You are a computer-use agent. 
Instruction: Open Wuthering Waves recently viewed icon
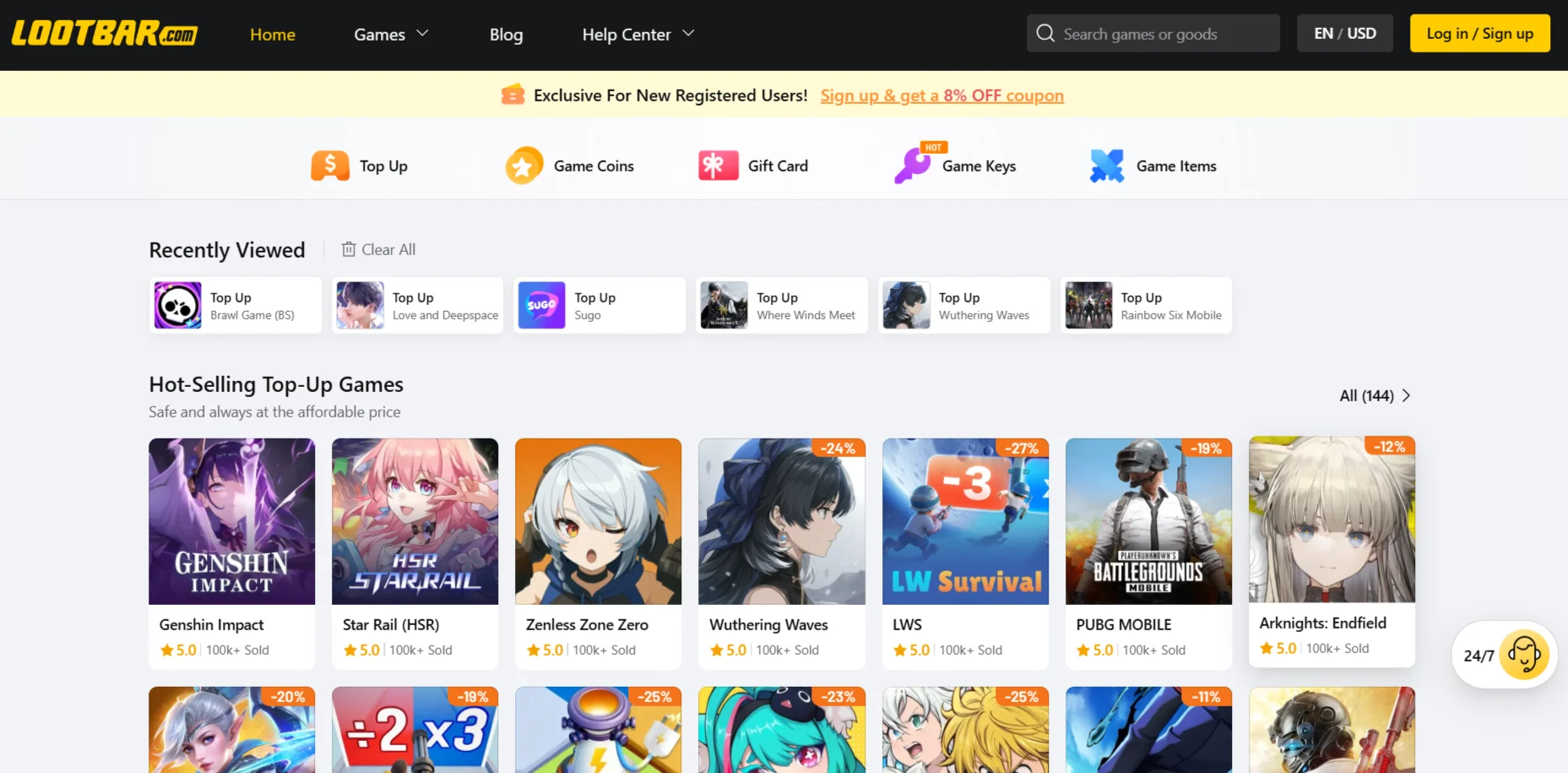pos(906,305)
